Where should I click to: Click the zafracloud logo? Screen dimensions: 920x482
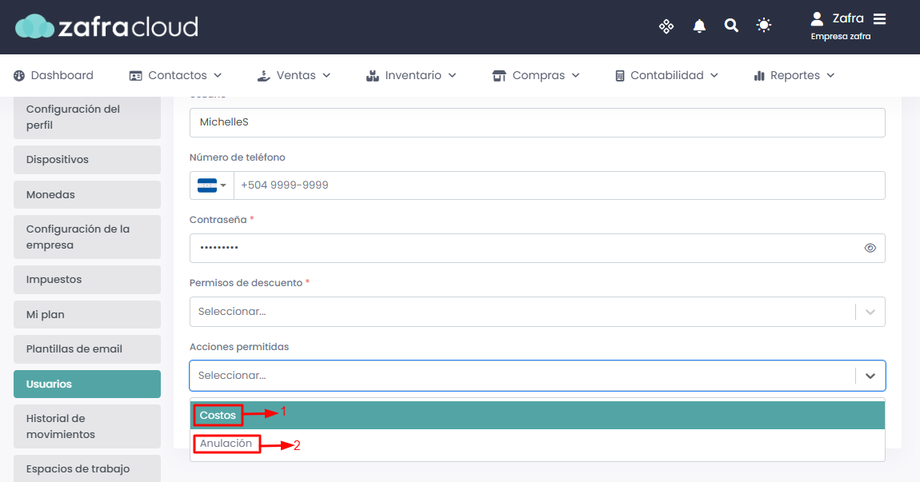point(107,26)
